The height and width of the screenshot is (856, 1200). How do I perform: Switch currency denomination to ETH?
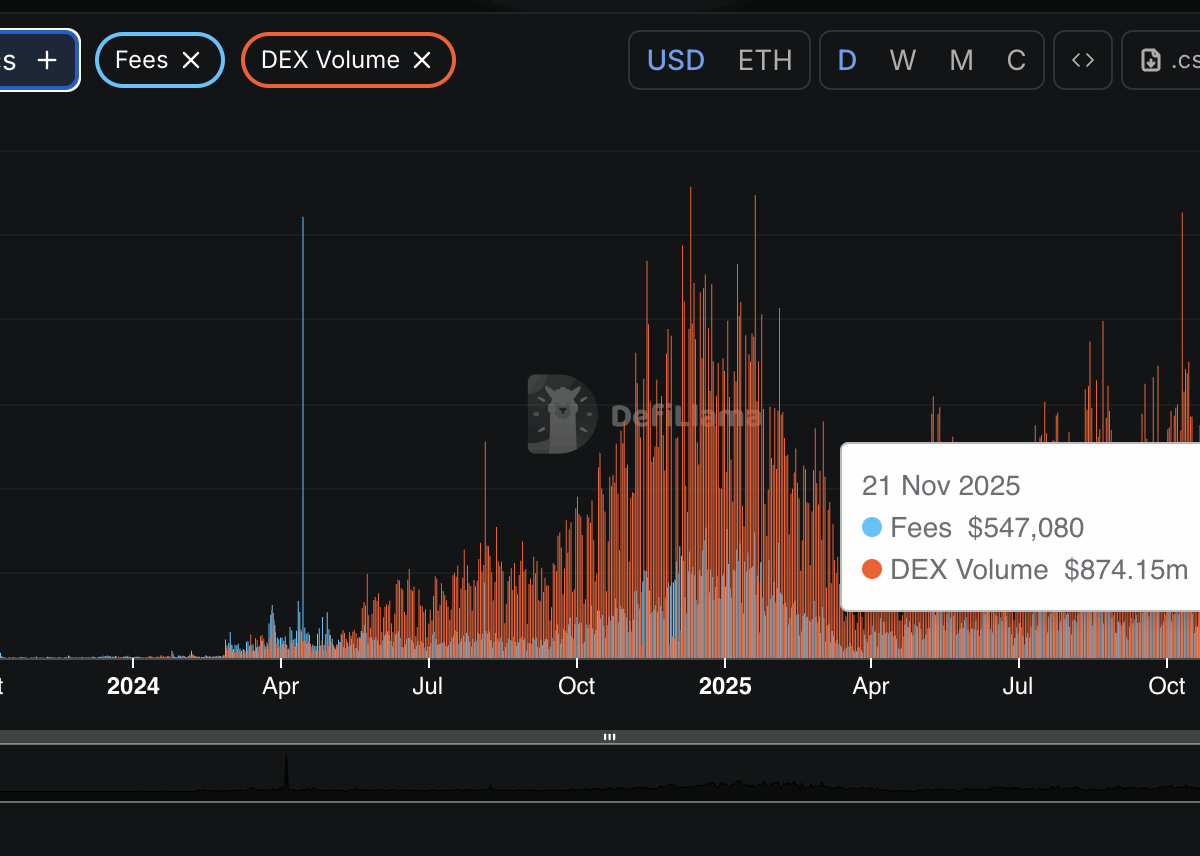(x=765, y=60)
